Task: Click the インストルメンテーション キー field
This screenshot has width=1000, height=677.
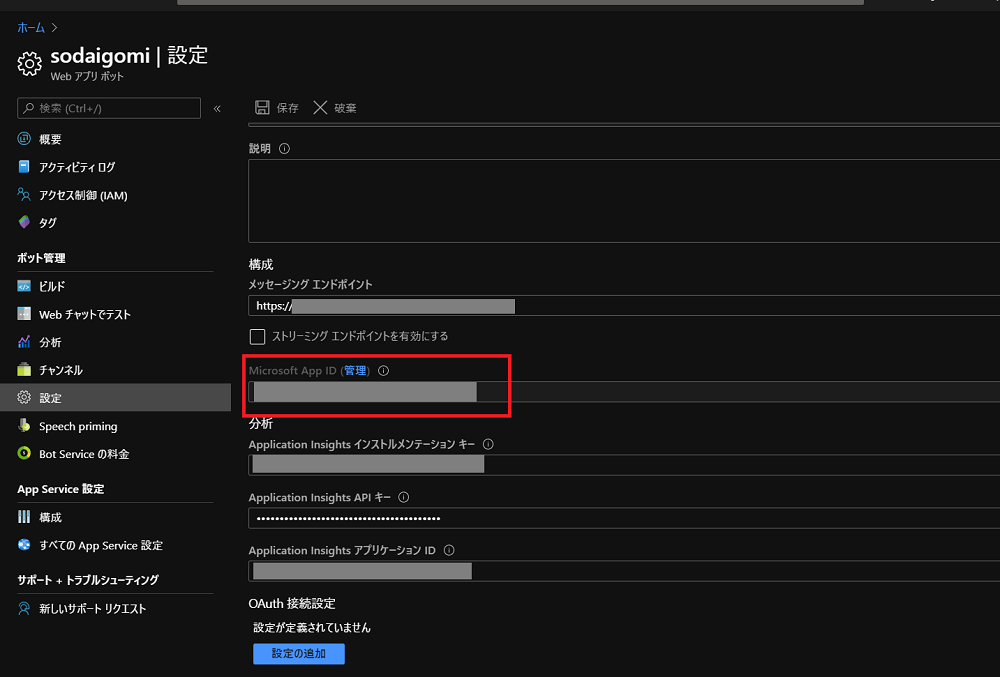Action: click(624, 465)
